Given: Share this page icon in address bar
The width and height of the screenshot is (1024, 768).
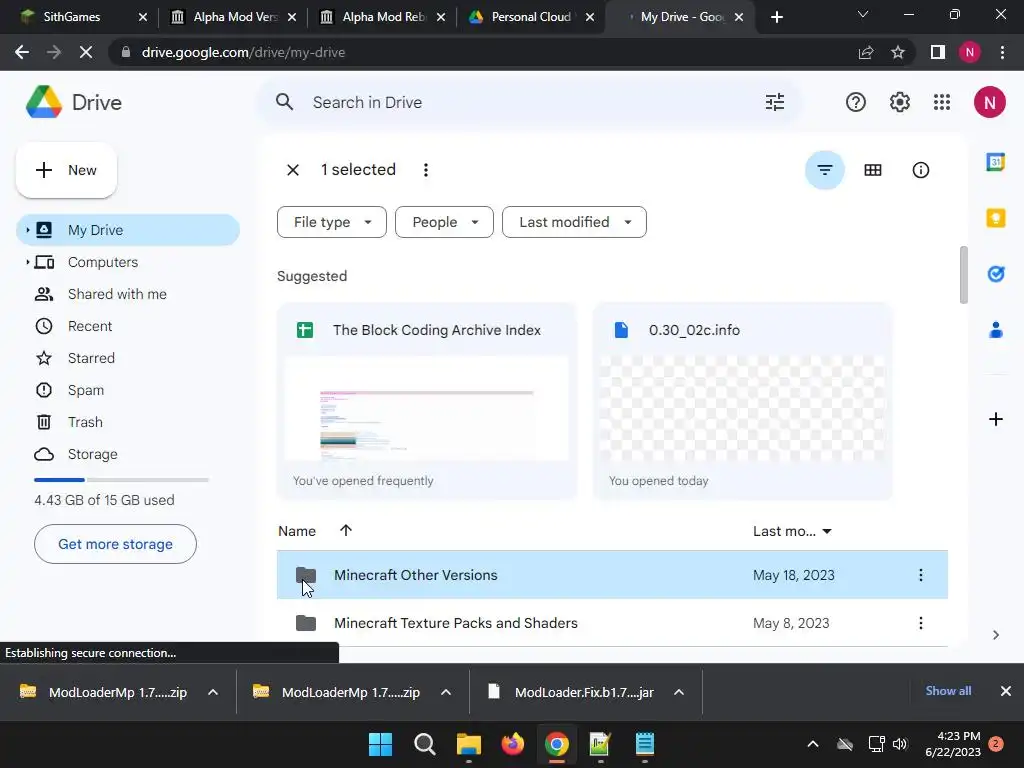Looking at the screenshot, I should point(866,52).
